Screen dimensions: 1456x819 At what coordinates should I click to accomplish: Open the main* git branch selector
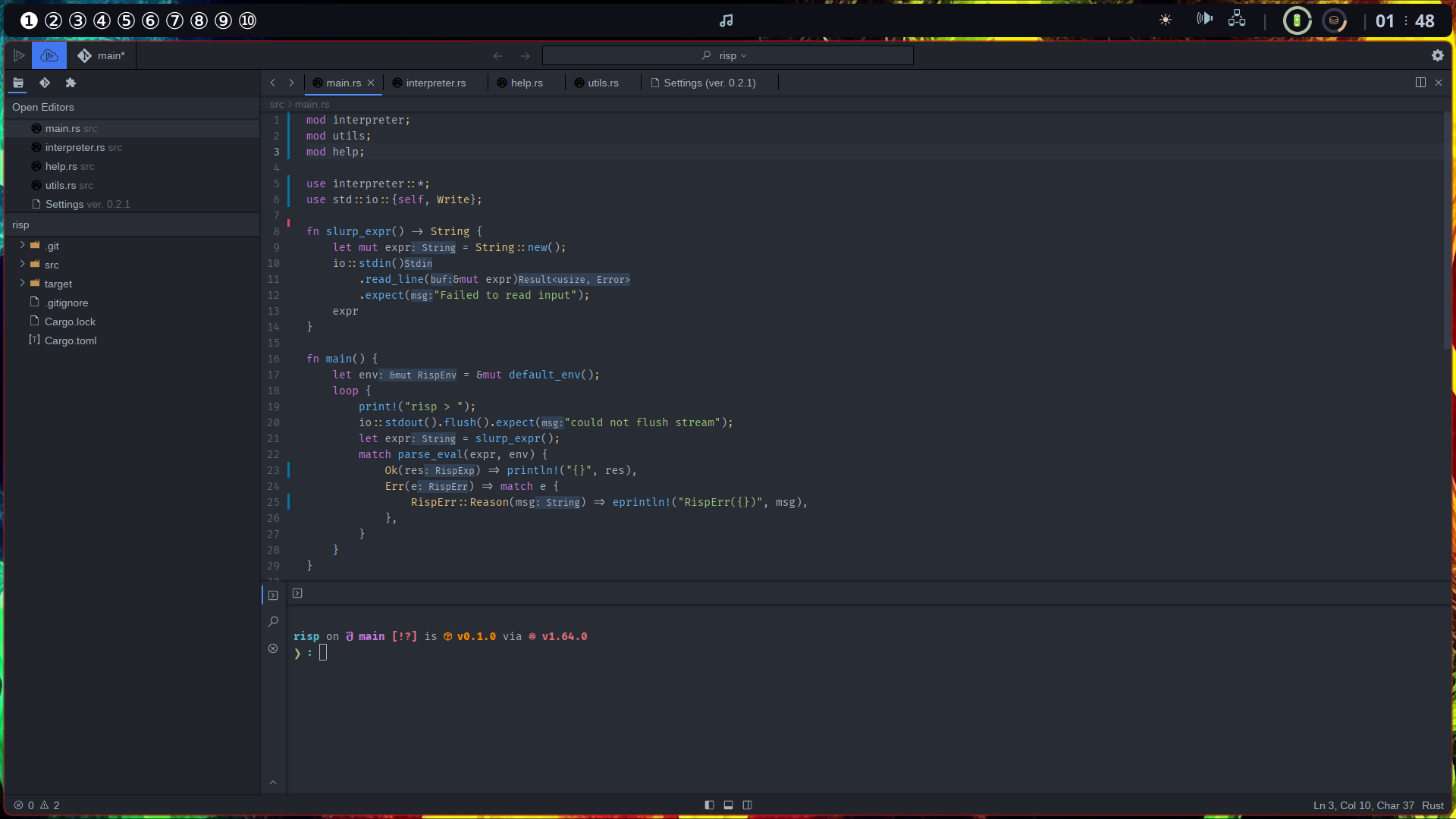101,55
